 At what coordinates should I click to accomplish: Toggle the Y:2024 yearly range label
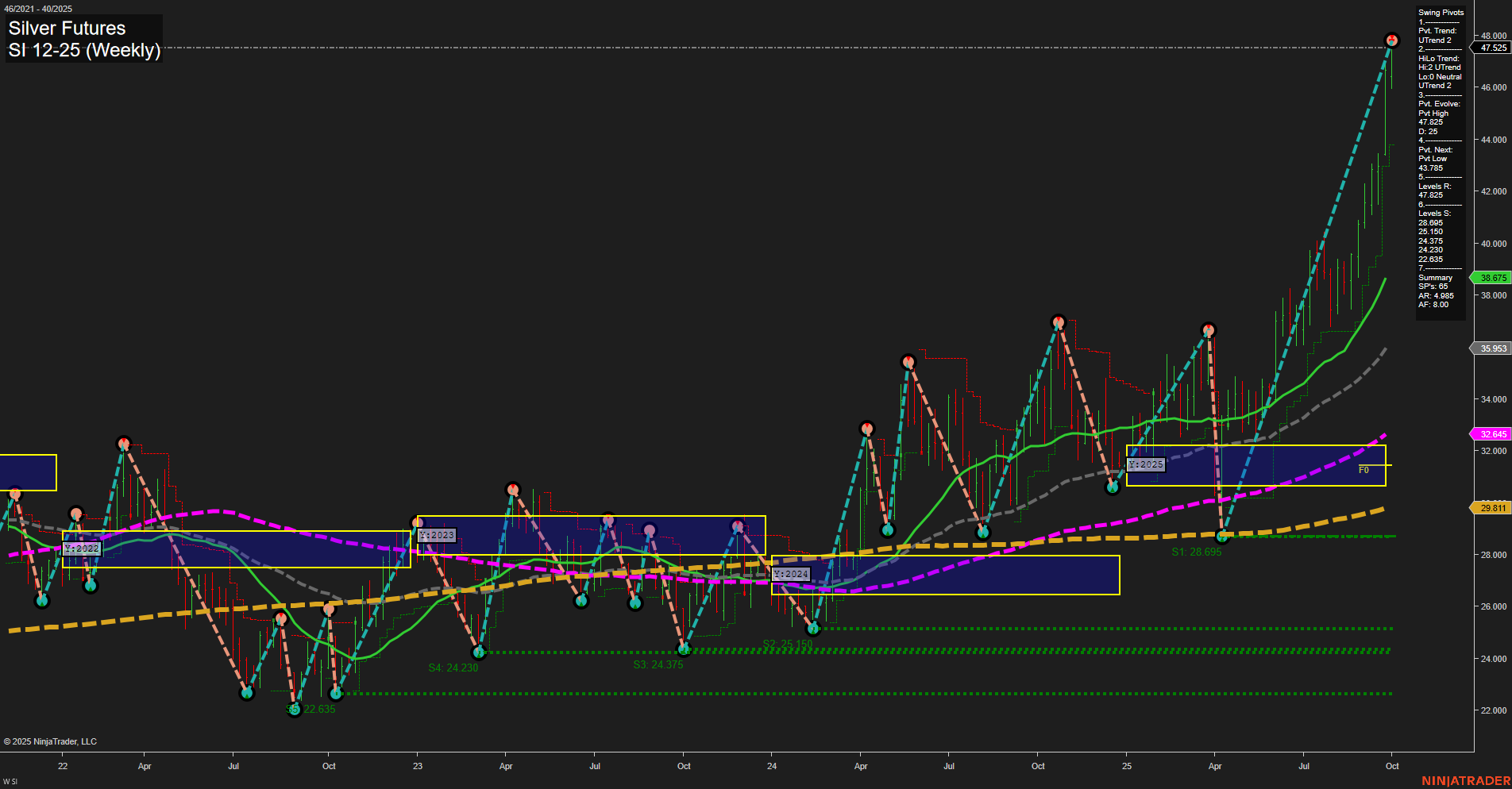point(791,573)
